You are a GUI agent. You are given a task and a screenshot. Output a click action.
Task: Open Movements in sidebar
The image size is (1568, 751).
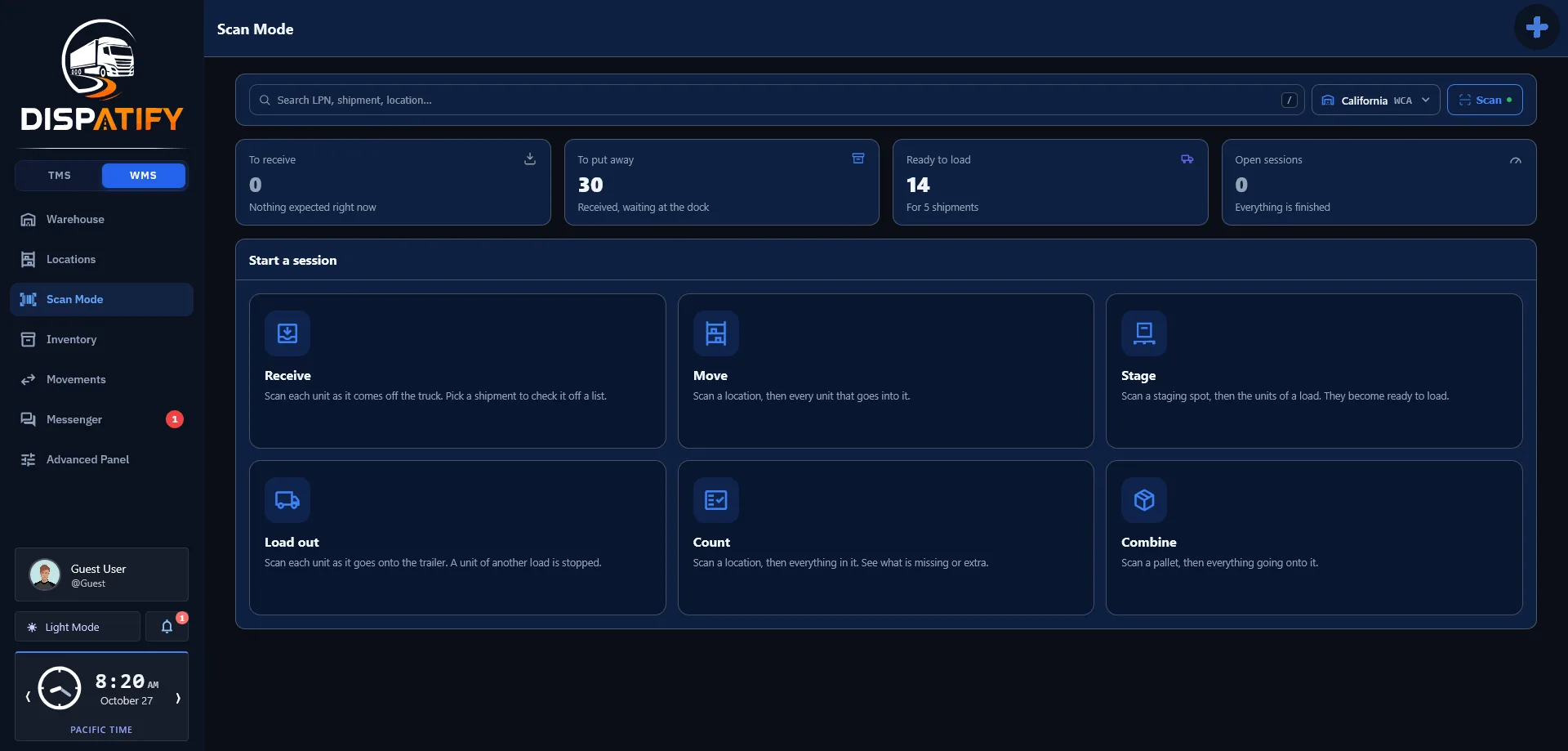point(101,379)
